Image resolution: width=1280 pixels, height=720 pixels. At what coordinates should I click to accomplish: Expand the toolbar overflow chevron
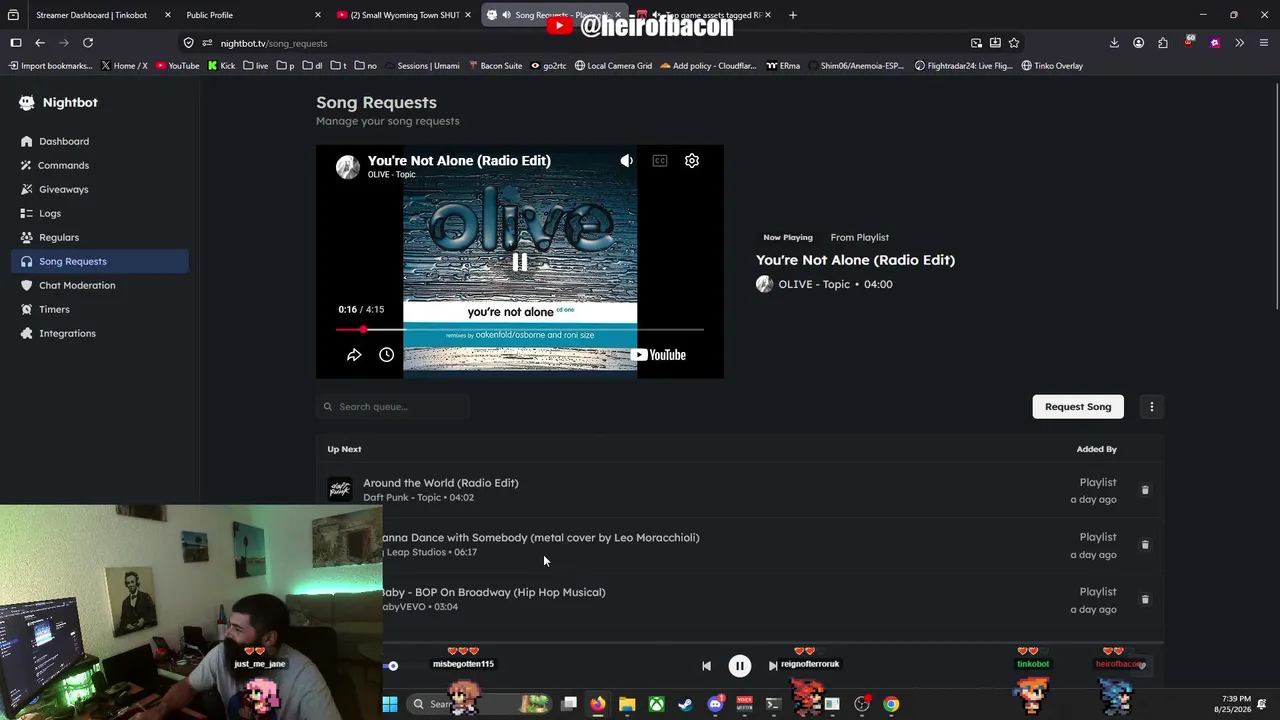(x=1239, y=43)
